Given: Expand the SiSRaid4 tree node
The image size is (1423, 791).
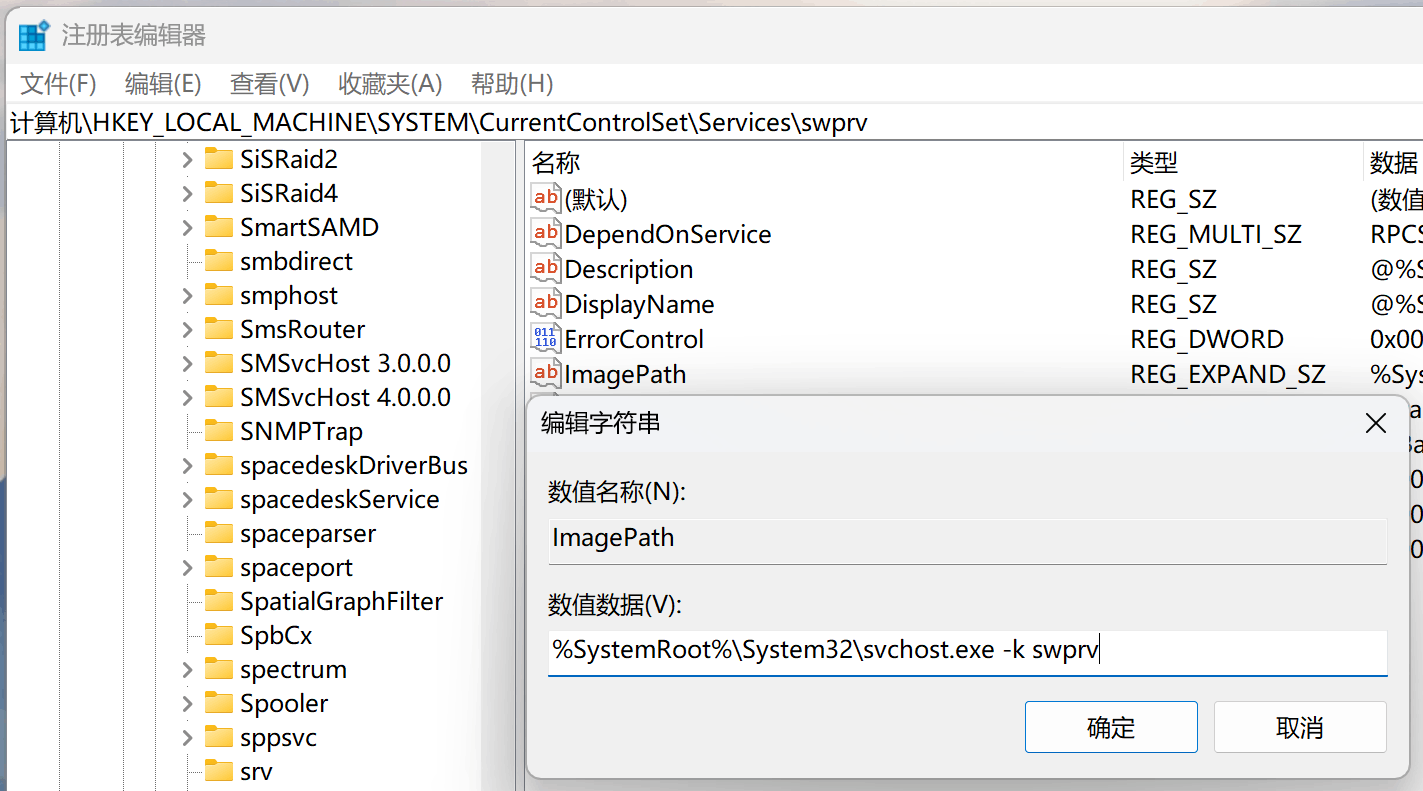Looking at the screenshot, I should click(x=187, y=193).
